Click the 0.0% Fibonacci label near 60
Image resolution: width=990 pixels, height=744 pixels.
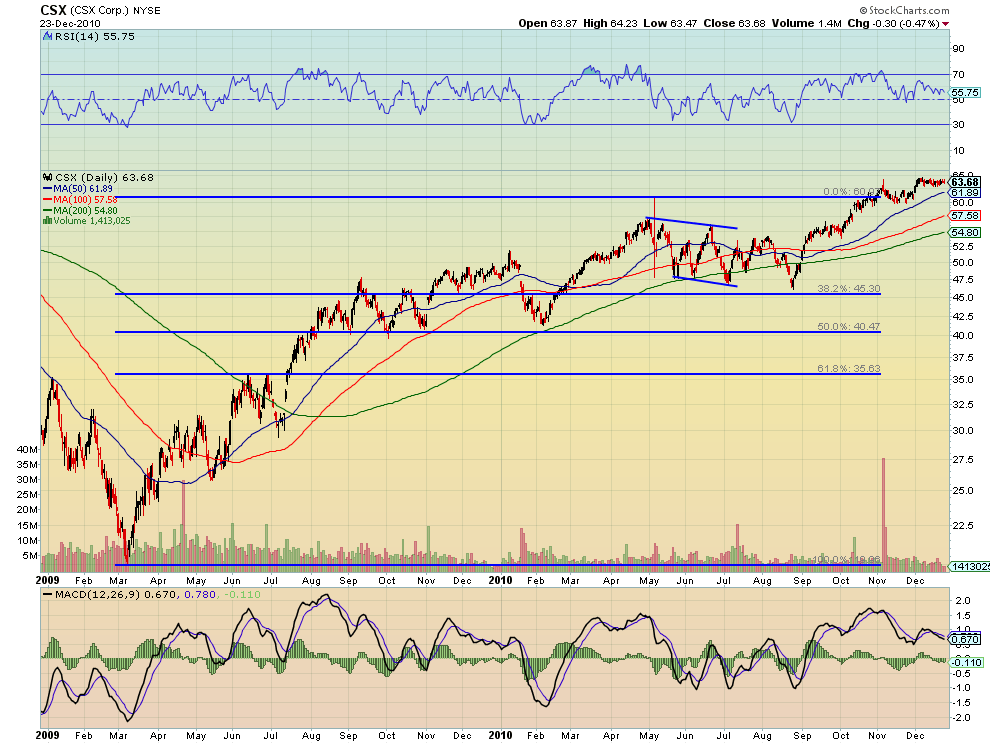[852, 191]
